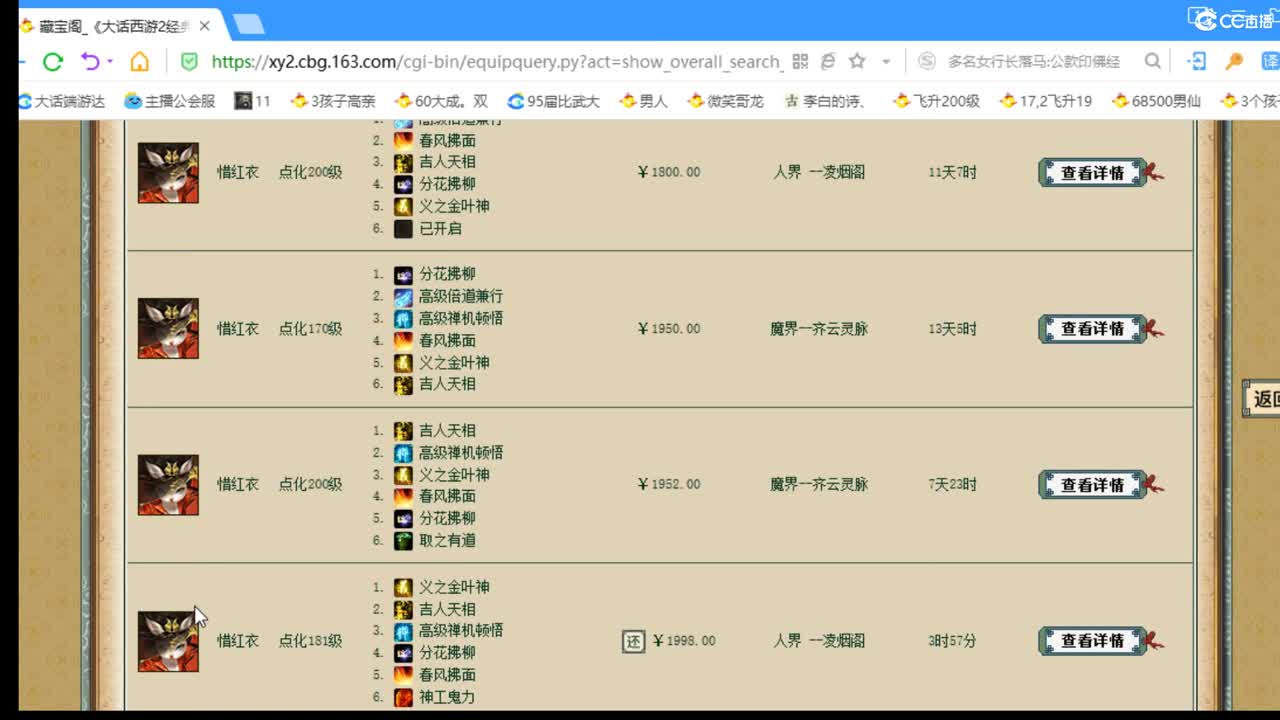Click the pet portrait in ¥1998.00 row
This screenshot has height=720, width=1280.
pyautogui.click(x=168, y=641)
